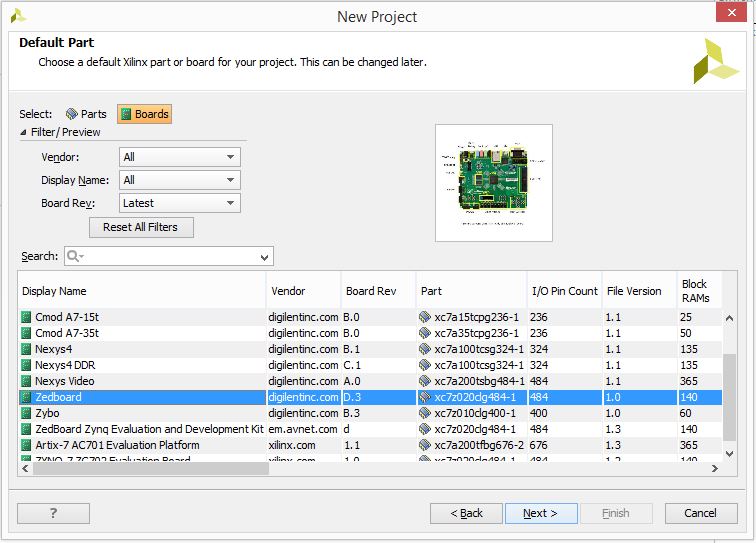
Task: Expand the search history dropdown arrow
Action: click(264, 257)
